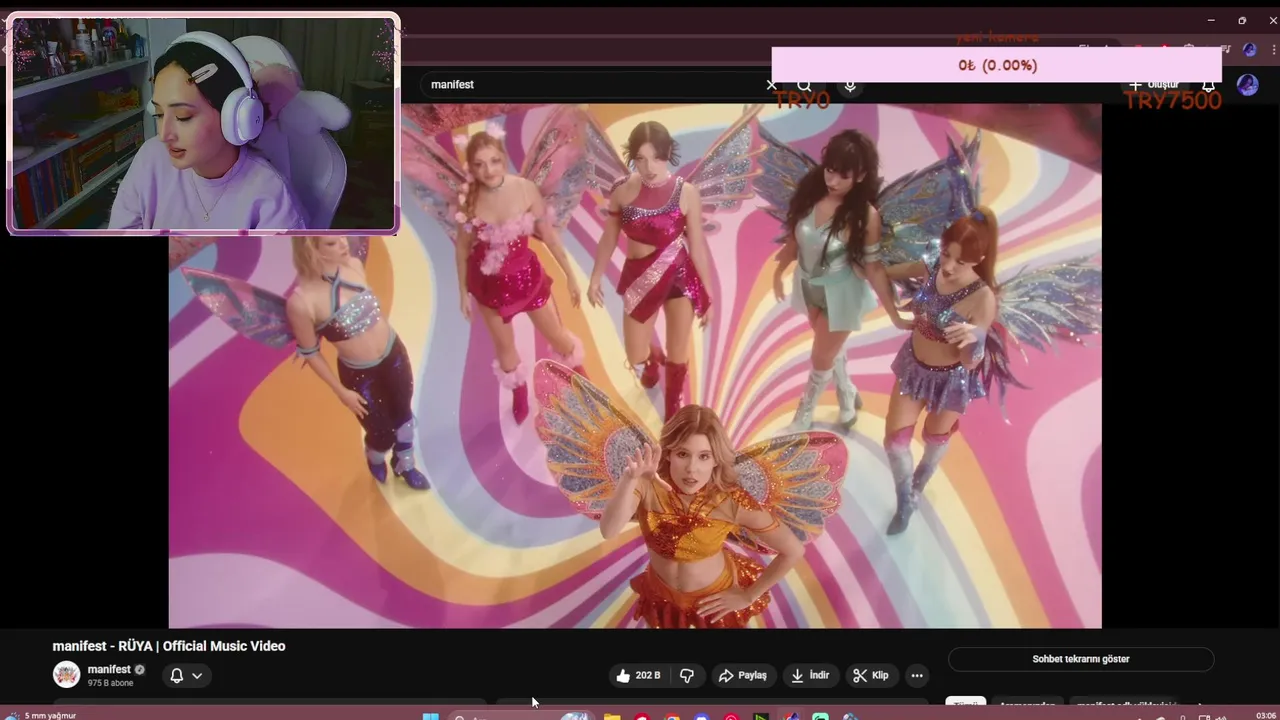This screenshot has height=720, width=1280.
Task: Dislike the RÜYA music video
Action: coord(687,676)
